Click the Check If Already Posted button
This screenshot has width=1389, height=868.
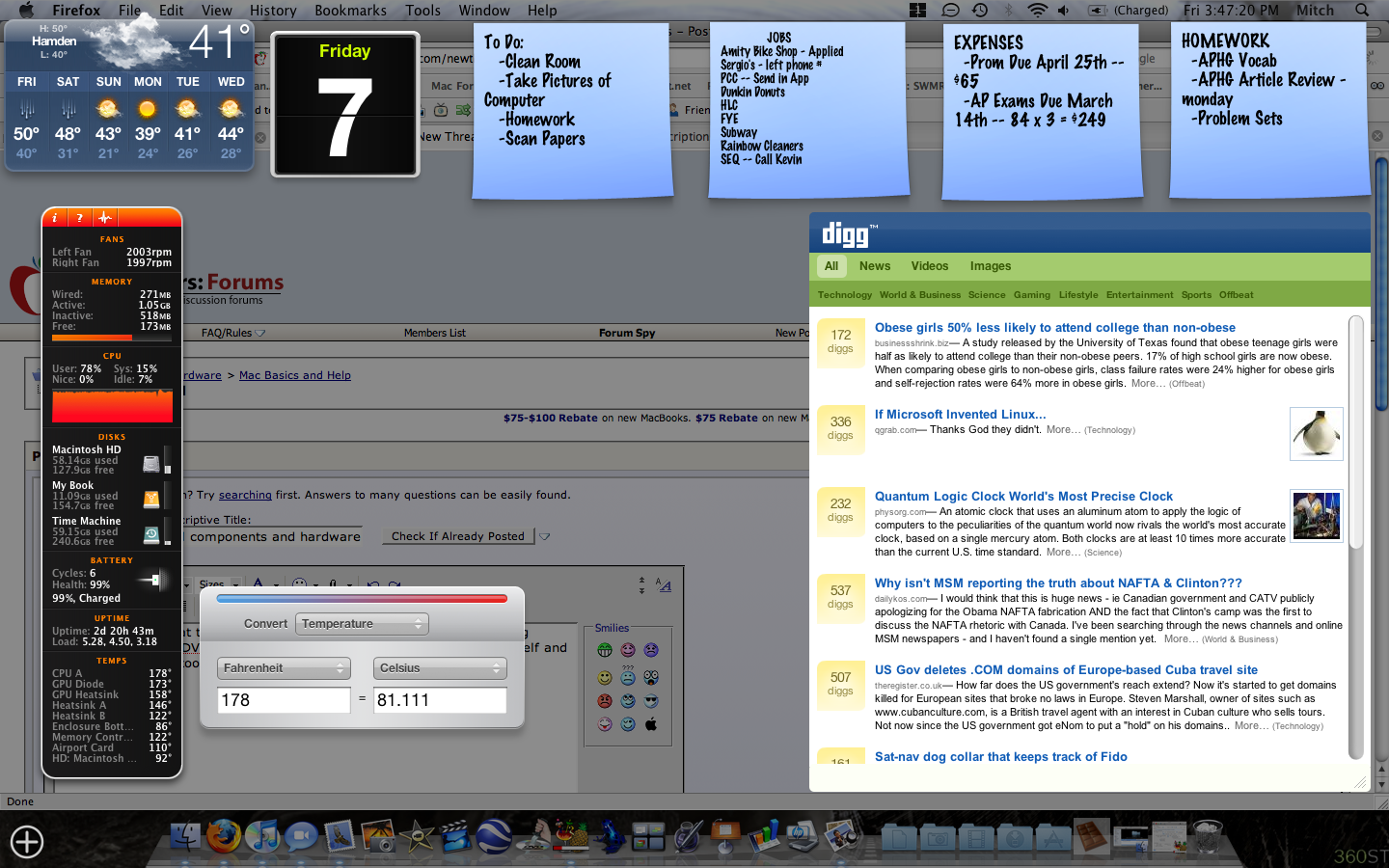458,536
